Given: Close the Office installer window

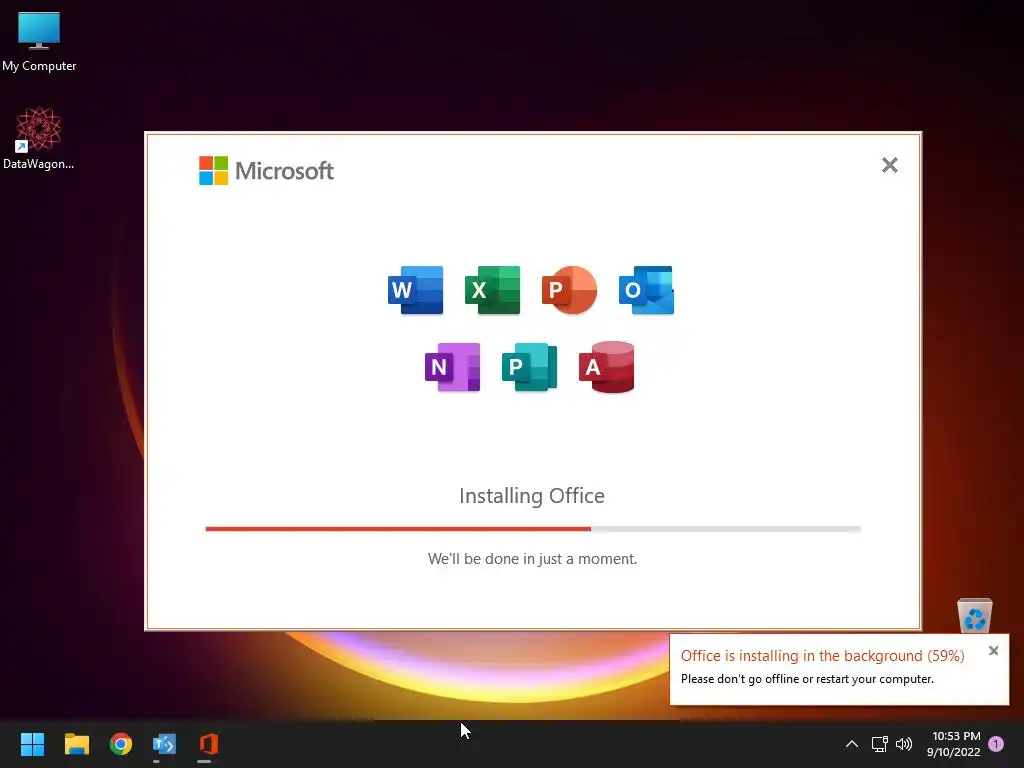Looking at the screenshot, I should [x=889, y=165].
